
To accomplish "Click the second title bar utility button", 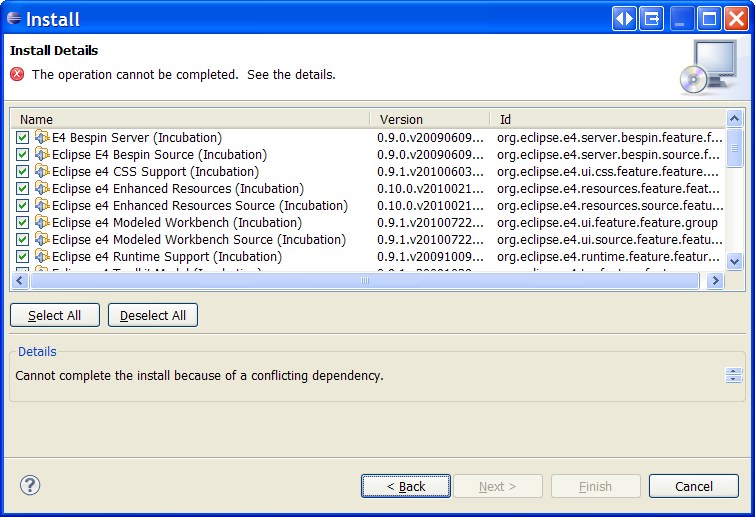I will pyautogui.click(x=651, y=19).
